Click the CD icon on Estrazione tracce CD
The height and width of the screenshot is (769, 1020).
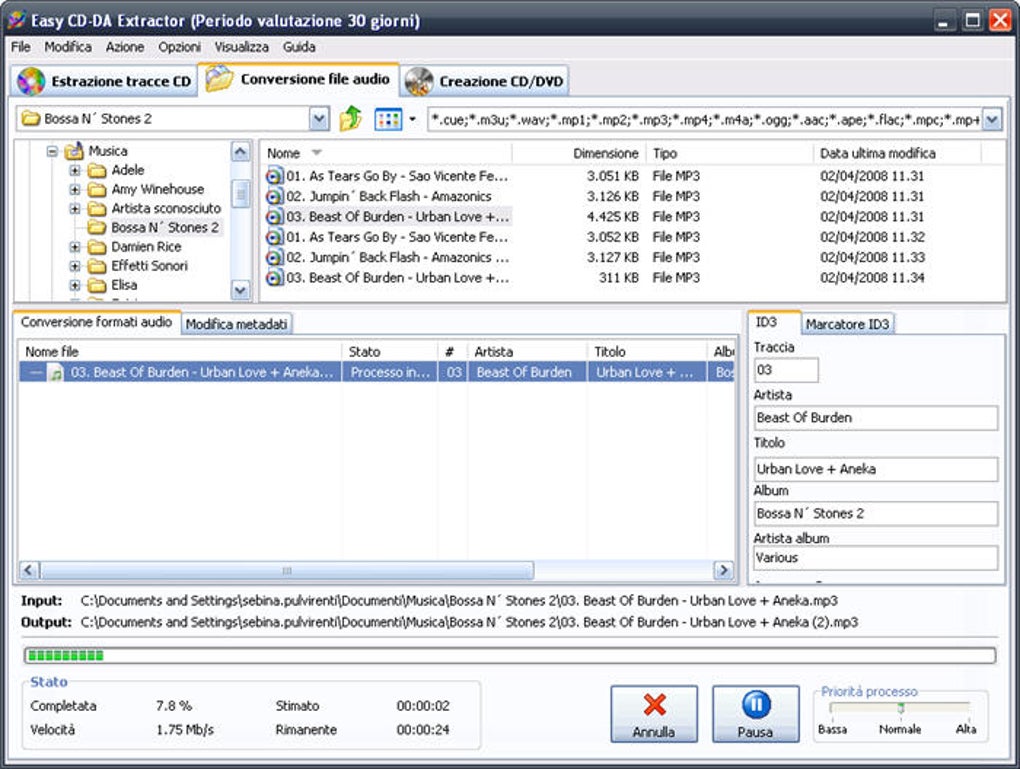click(31, 81)
